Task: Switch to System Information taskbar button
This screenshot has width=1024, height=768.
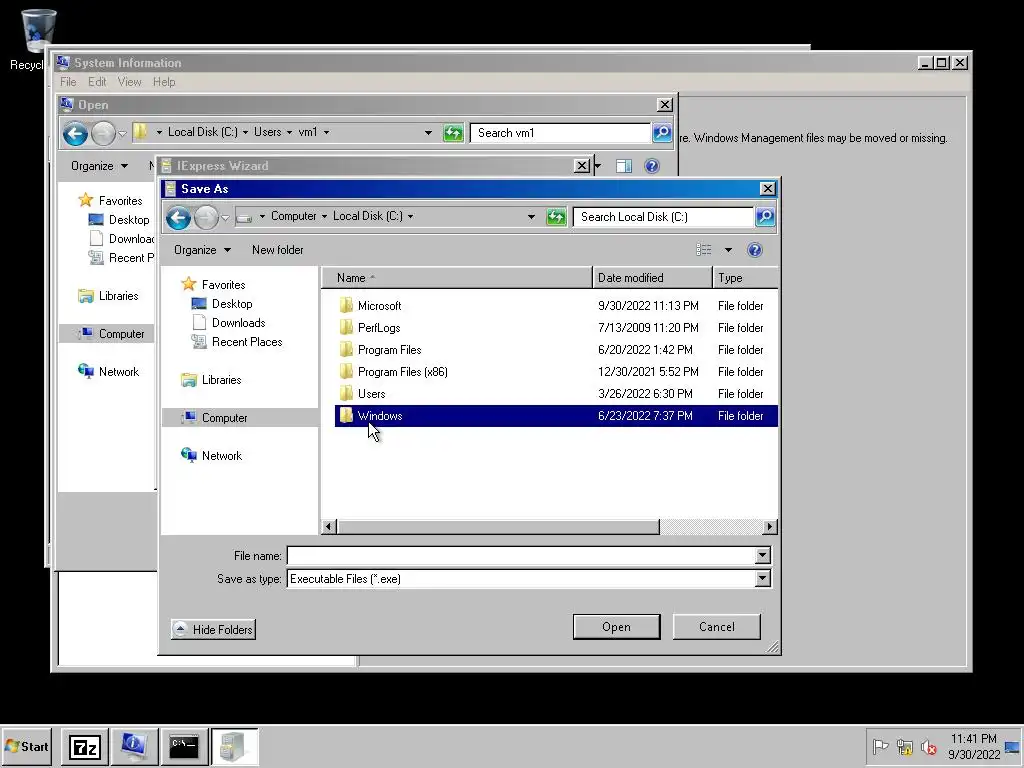Action: click(134, 746)
